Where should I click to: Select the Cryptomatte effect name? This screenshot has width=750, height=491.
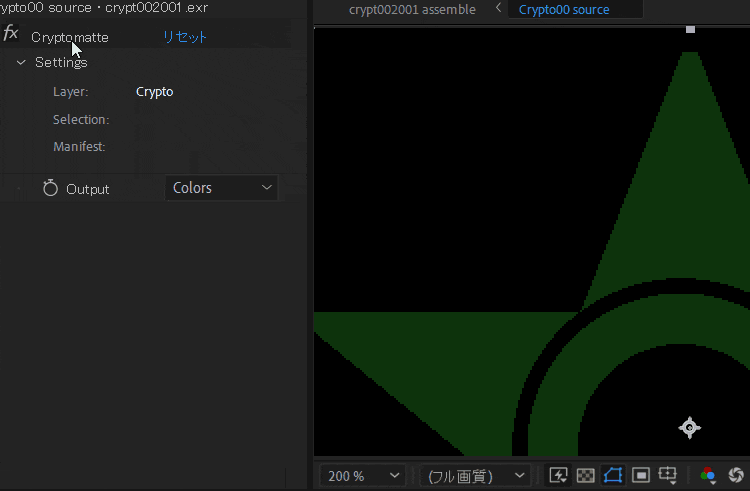click(70, 37)
